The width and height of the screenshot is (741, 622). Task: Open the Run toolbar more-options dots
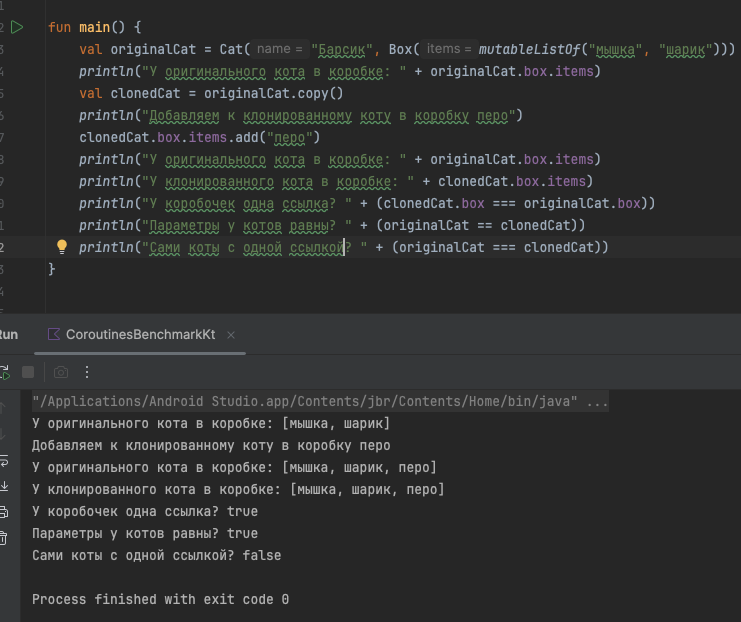(x=87, y=372)
